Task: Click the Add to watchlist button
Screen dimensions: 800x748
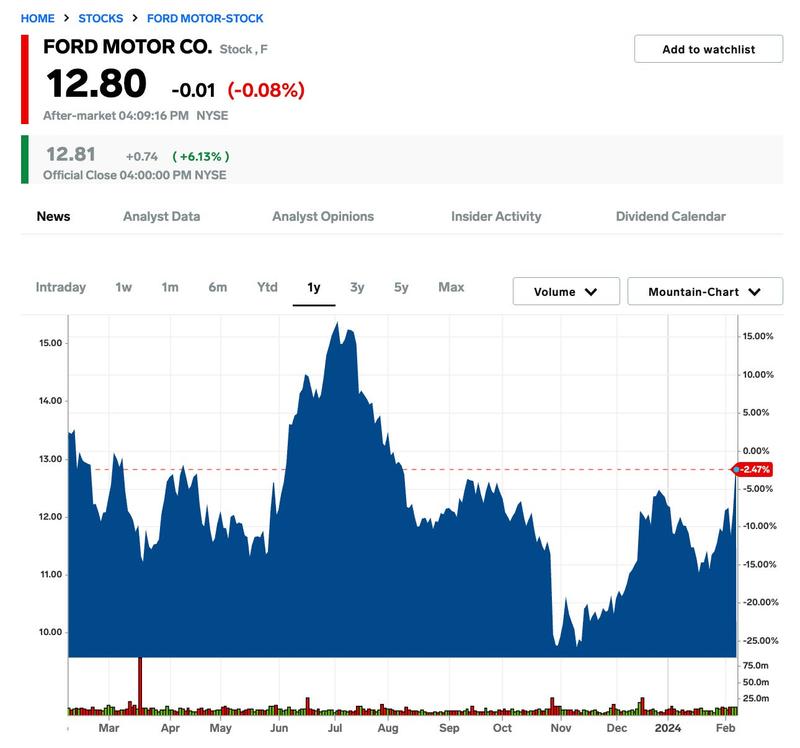Action: (x=708, y=49)
